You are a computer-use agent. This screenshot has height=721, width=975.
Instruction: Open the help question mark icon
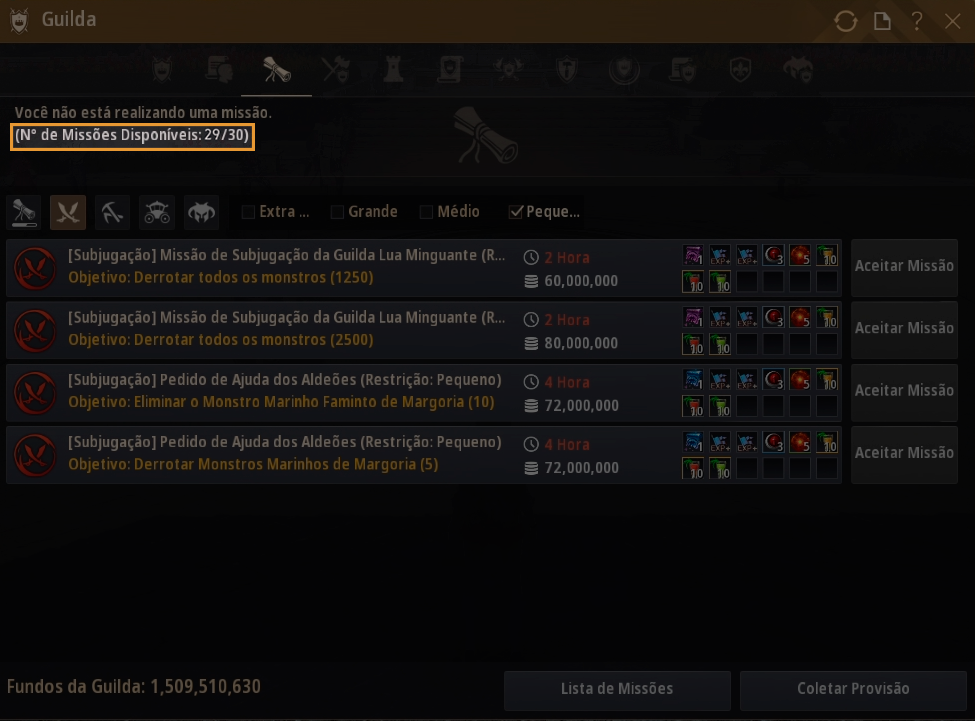[x=917, y=21]
